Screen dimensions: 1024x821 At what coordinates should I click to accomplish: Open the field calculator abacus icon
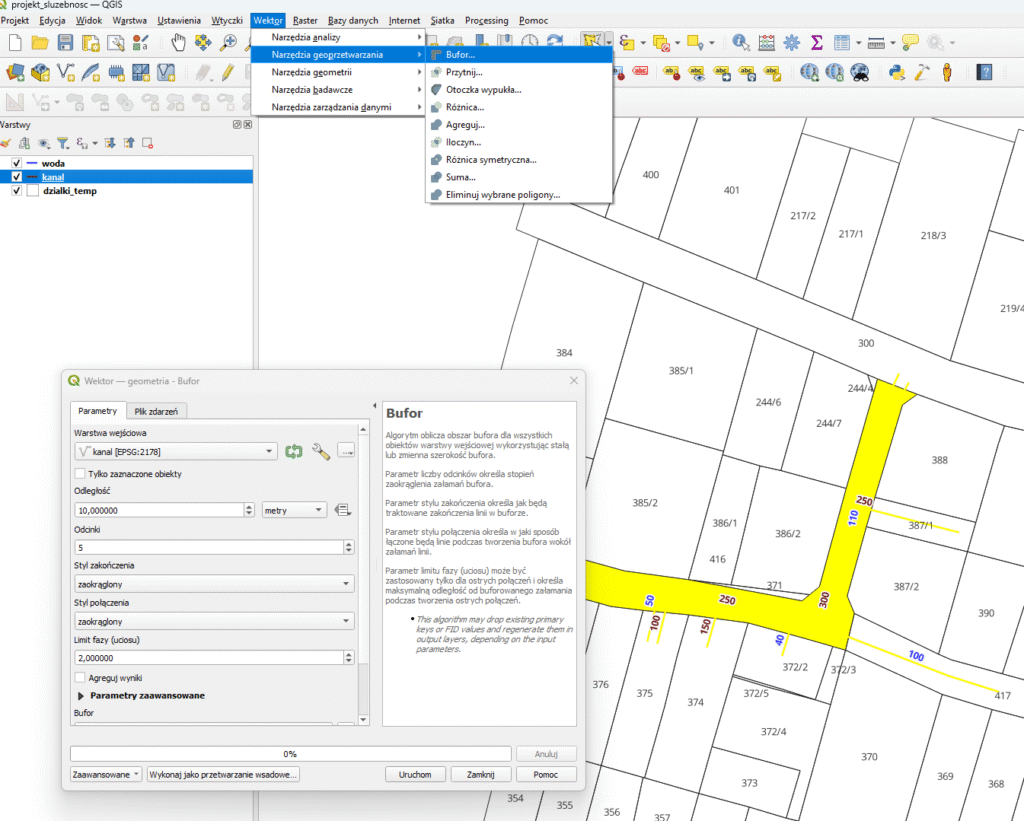766,42
